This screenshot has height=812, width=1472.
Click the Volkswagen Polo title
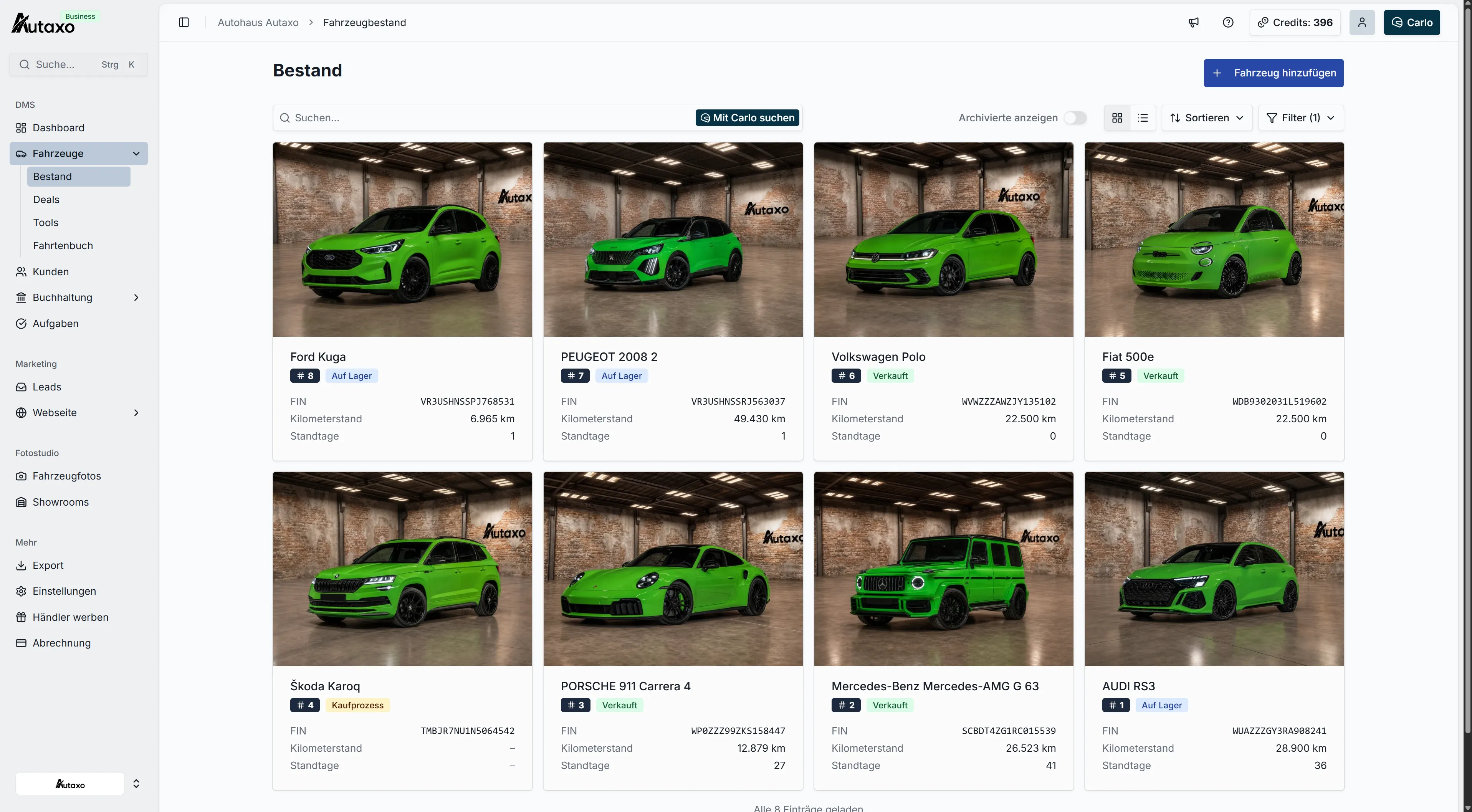[x=878, y=357]
